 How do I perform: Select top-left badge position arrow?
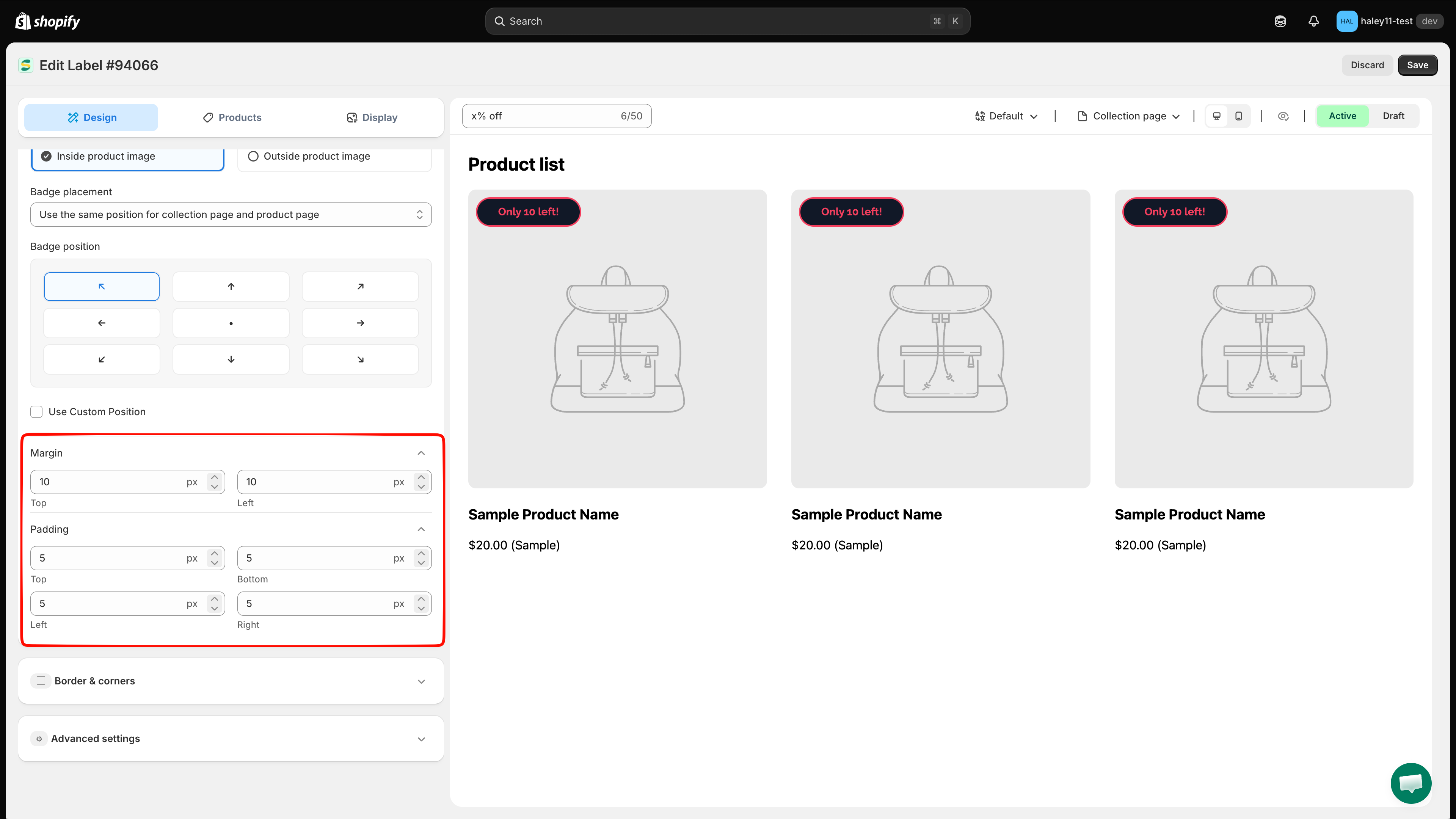pyautogui.click(x=102, y=287)
